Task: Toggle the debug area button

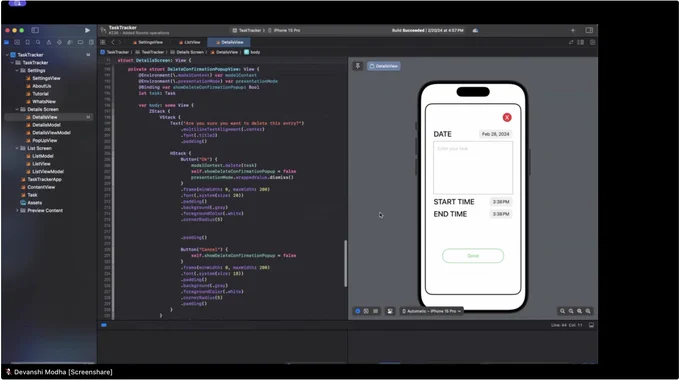Action: click(591, 325)
